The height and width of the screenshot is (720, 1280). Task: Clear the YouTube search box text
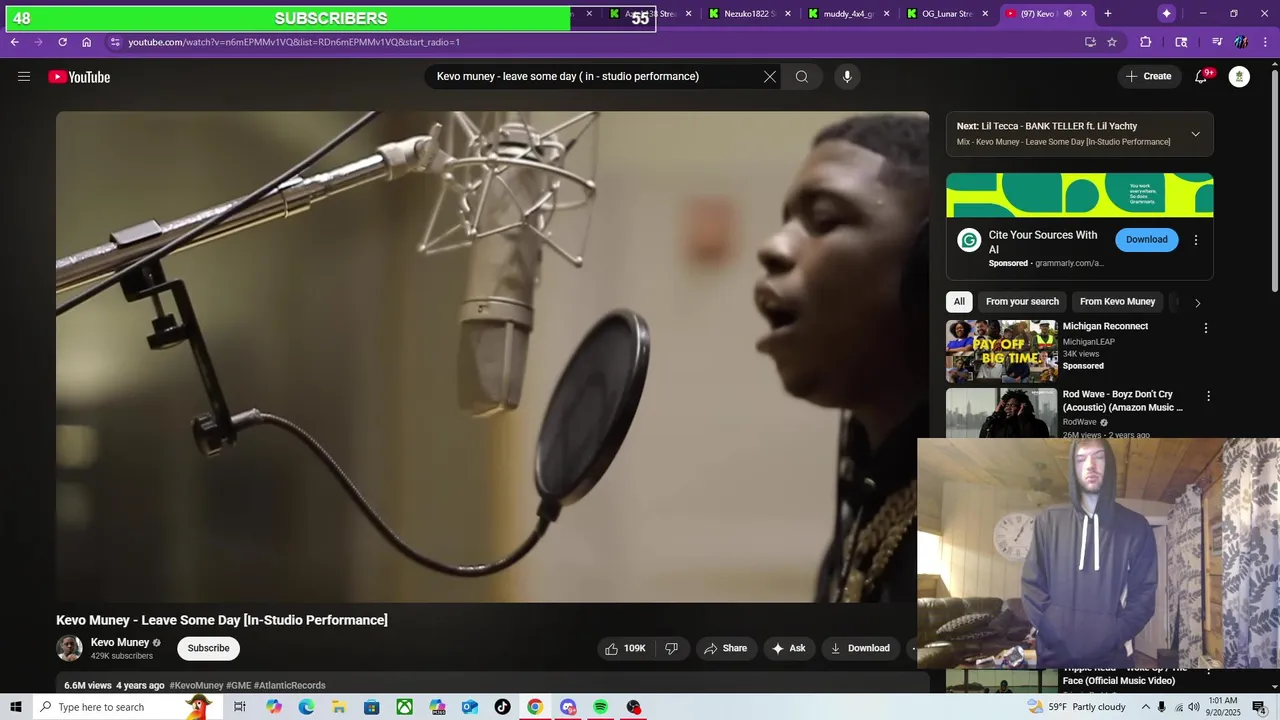(770, 76)
